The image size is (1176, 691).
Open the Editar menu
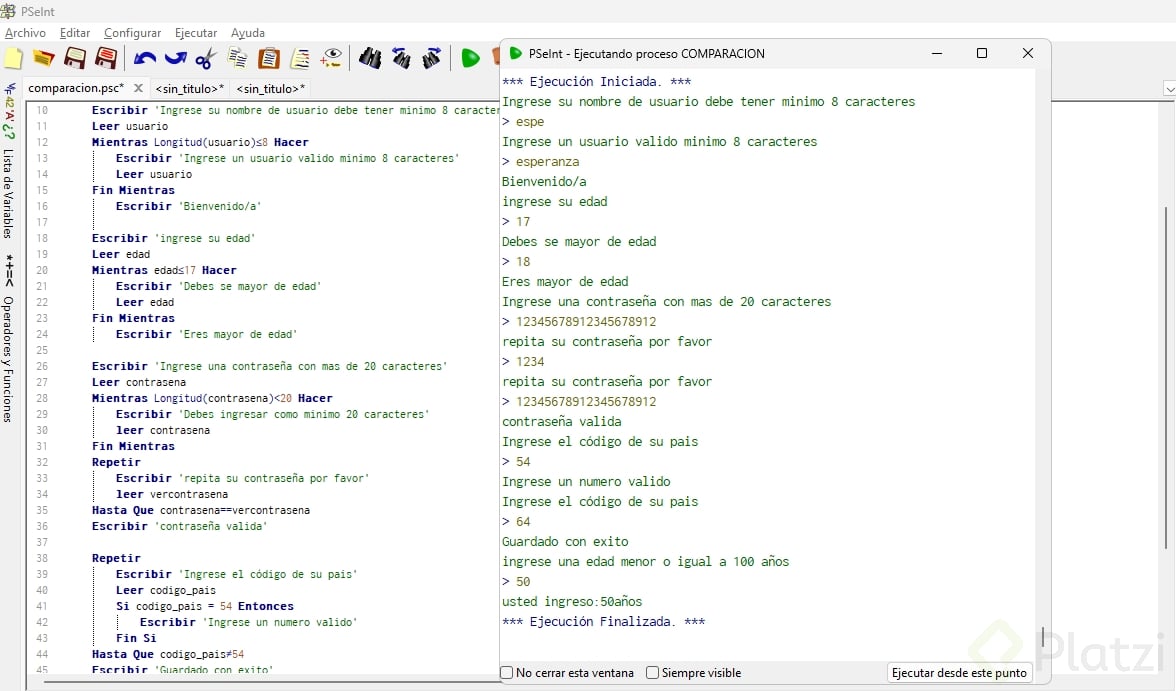tap(75, 33)
